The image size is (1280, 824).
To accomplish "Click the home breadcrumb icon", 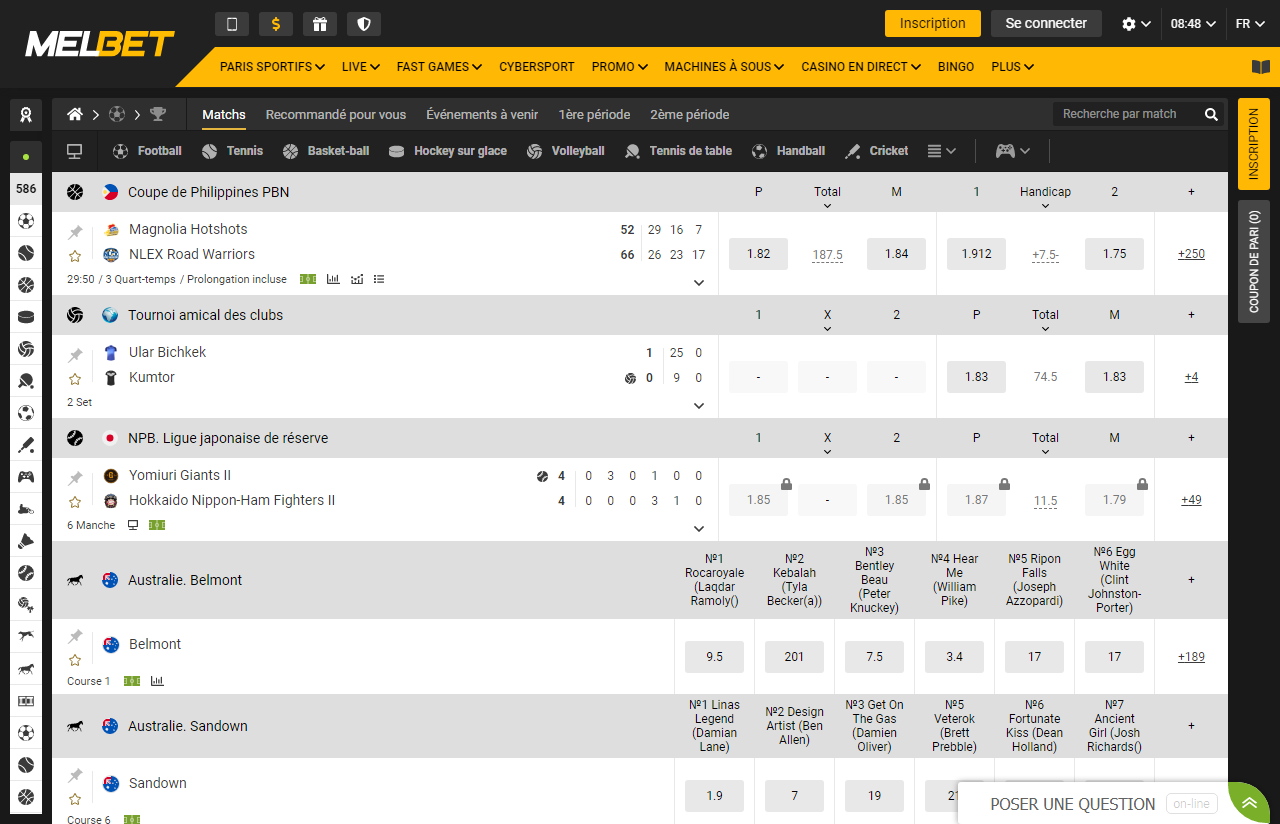I will pos(75,114).
